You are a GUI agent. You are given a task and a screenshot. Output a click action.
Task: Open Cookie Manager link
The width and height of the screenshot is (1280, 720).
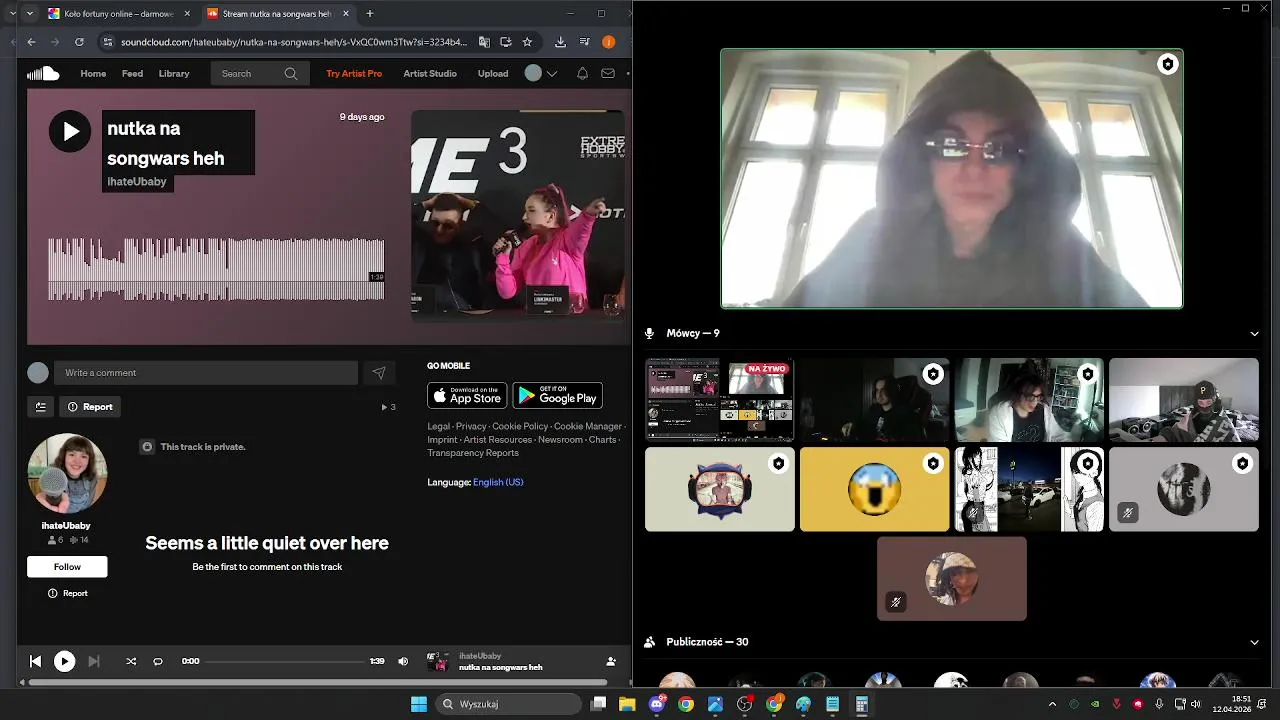[588, 426]
